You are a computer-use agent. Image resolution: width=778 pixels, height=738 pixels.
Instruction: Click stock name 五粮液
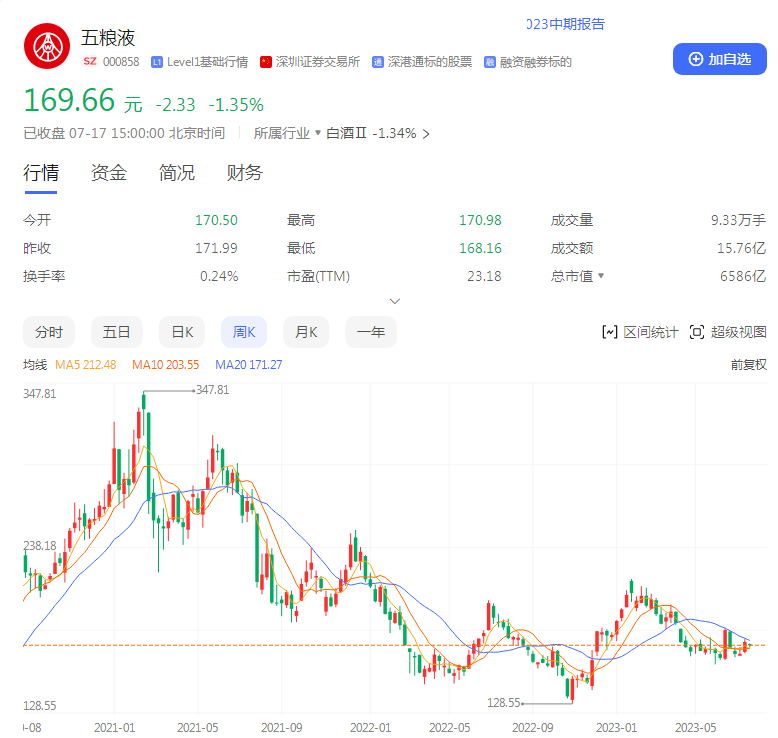[108, 38]
